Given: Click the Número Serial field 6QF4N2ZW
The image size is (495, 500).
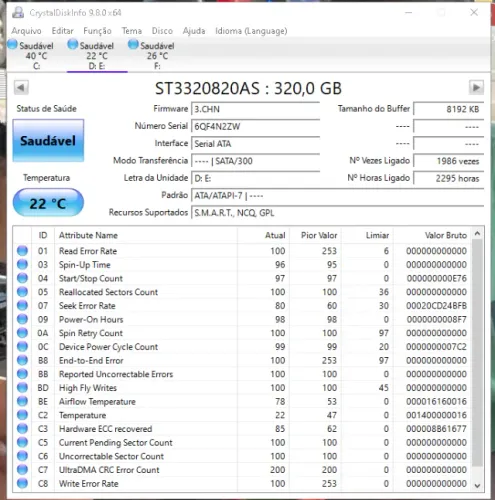Looking at the screenshot, I should [x=255, y=126].
